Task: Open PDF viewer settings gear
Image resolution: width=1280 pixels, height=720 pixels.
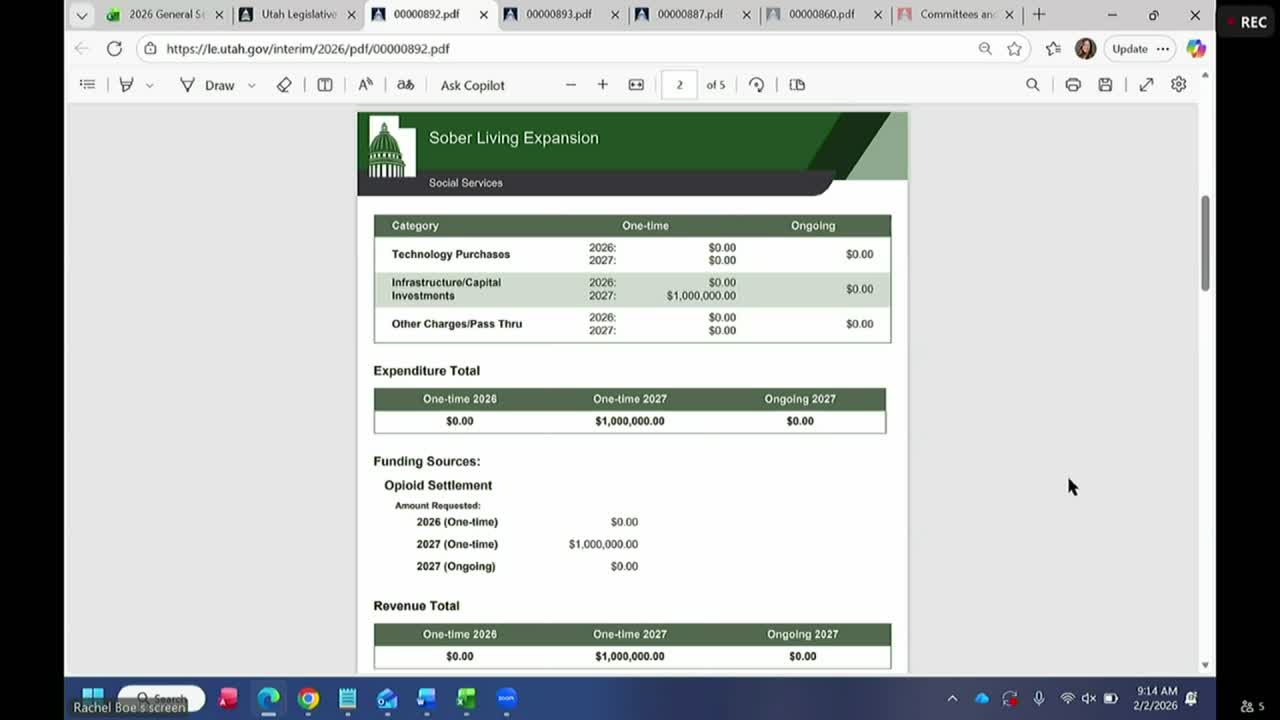Action: [x=1179, y=85]
